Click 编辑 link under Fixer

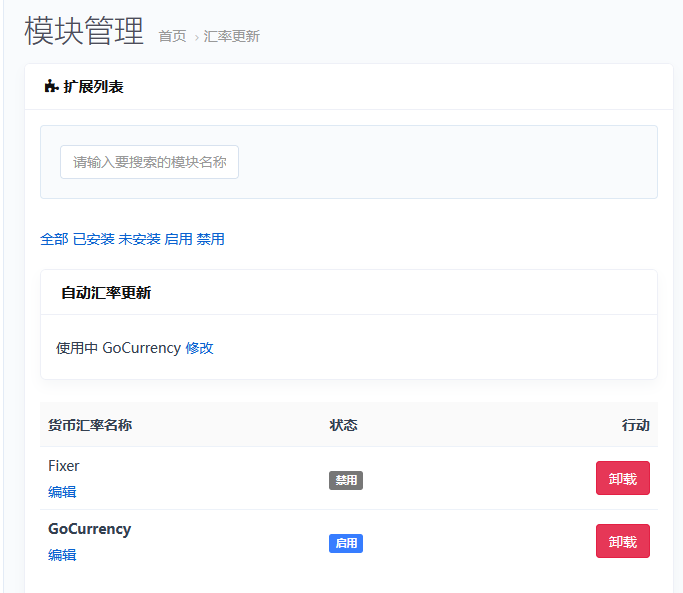(x=62, y=491)
